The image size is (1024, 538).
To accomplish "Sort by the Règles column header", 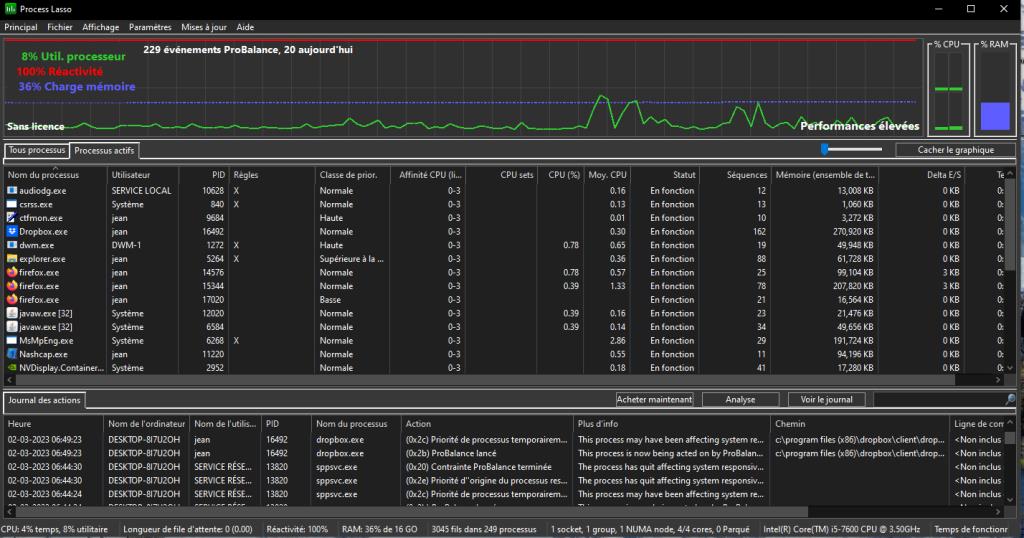I will 271,174.
